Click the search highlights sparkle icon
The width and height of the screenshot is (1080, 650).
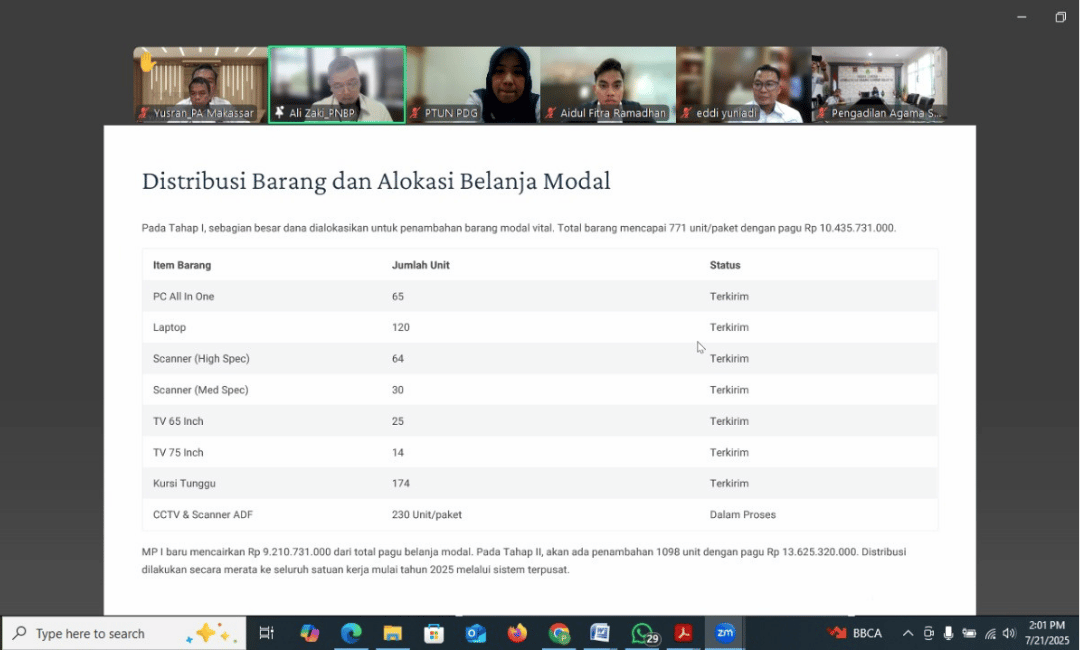(x=211, y=633)
